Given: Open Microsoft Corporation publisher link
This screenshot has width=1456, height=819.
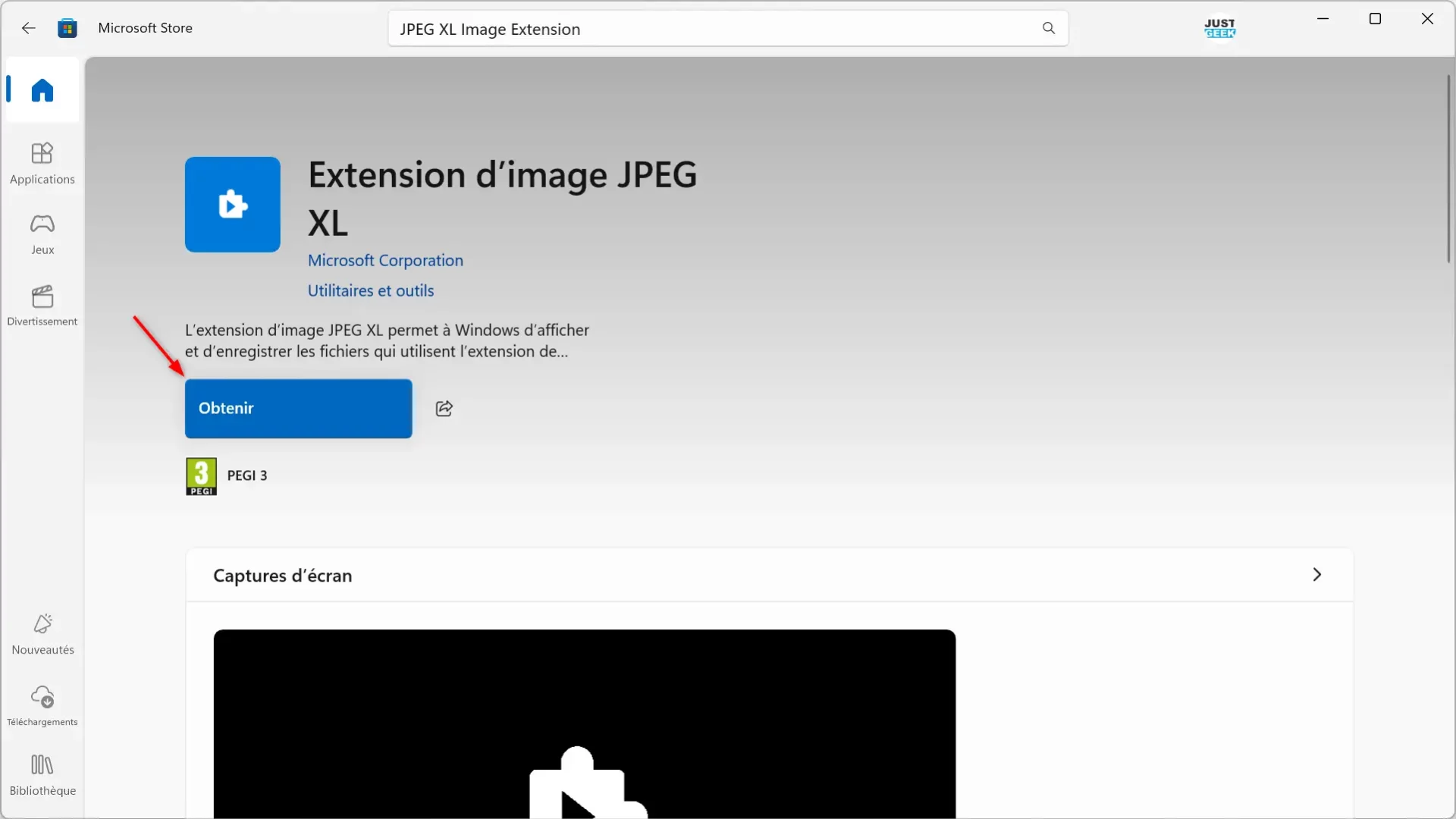Looking at the screenshot, I should [x=385, y=260].
